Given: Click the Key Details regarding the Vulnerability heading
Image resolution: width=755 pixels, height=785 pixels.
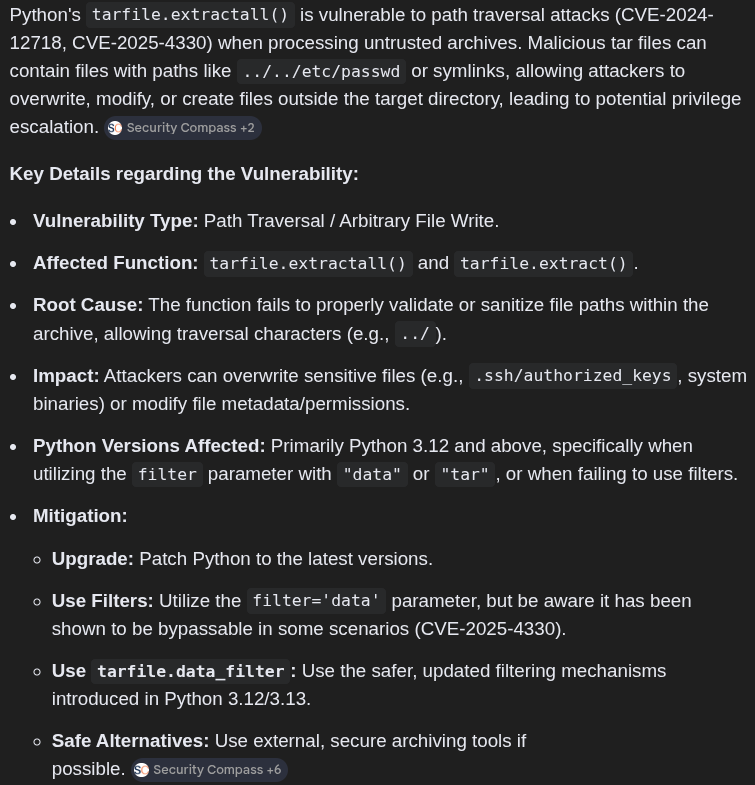Looking at the screenshot, I should pyautogui.click(x=184, y=174).
